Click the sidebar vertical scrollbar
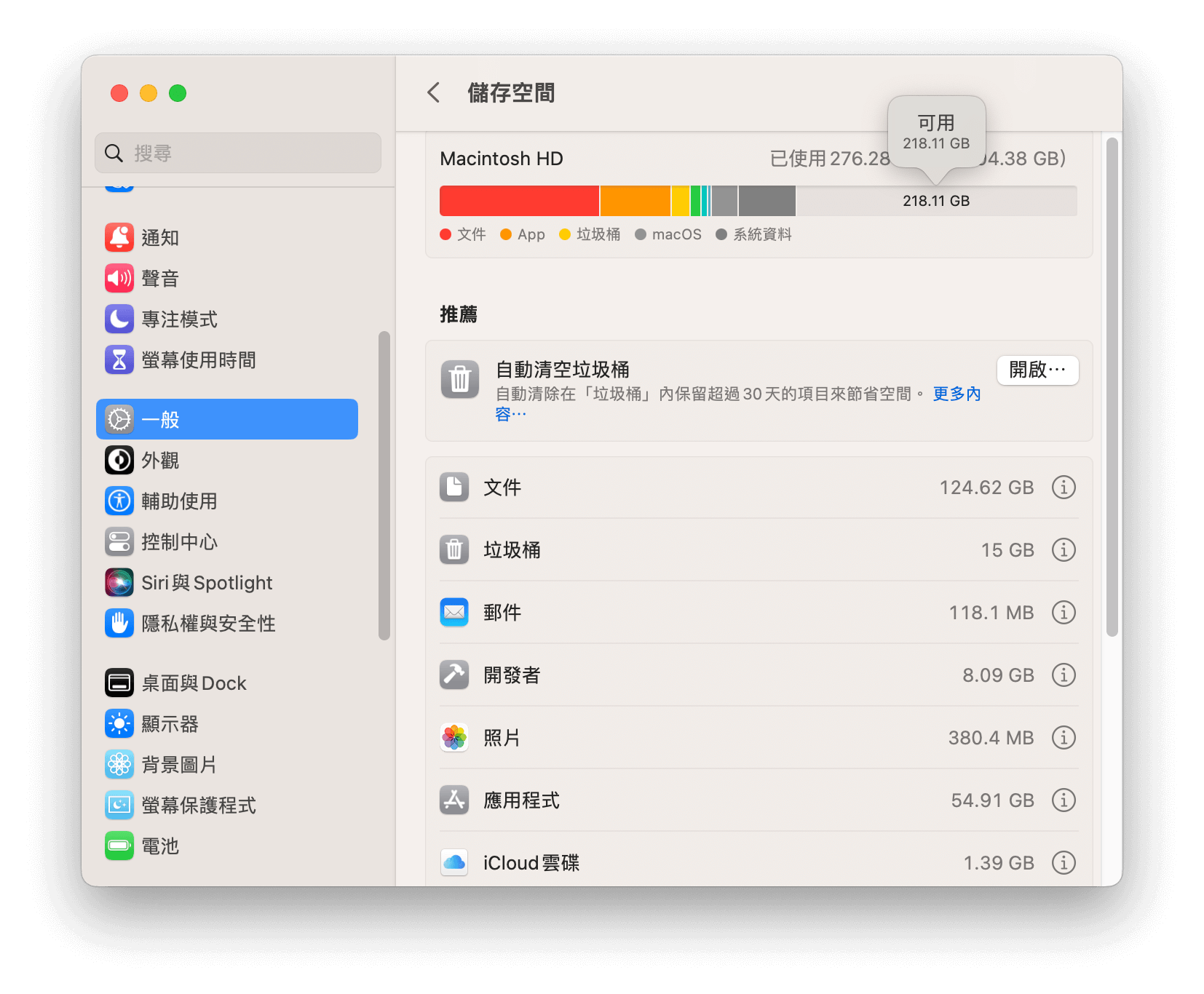Screen dimensions: 1204x994 point(384,485)
